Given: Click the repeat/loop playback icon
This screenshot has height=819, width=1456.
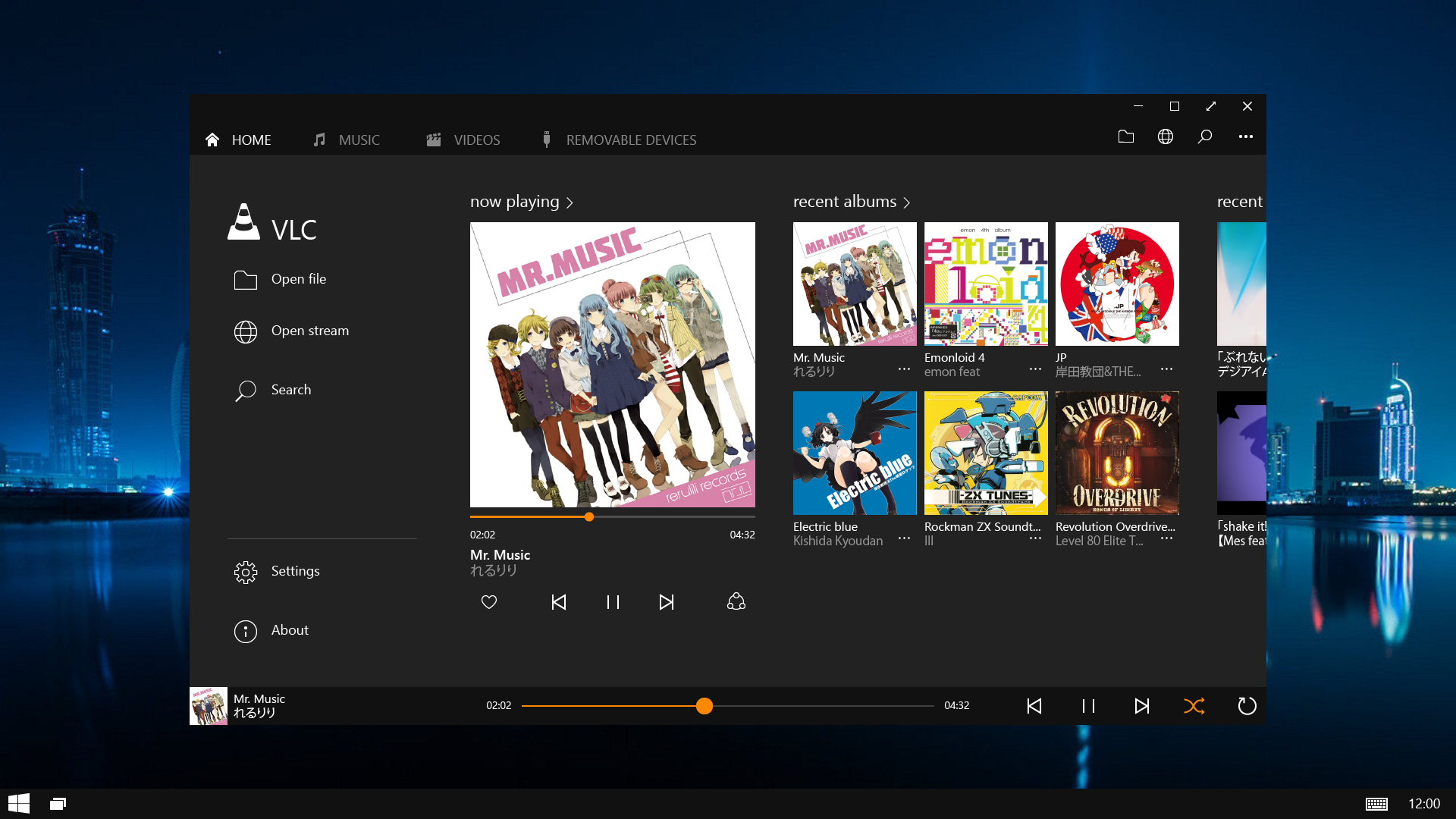Looking at the screenshot, I should pos(1245,706).
